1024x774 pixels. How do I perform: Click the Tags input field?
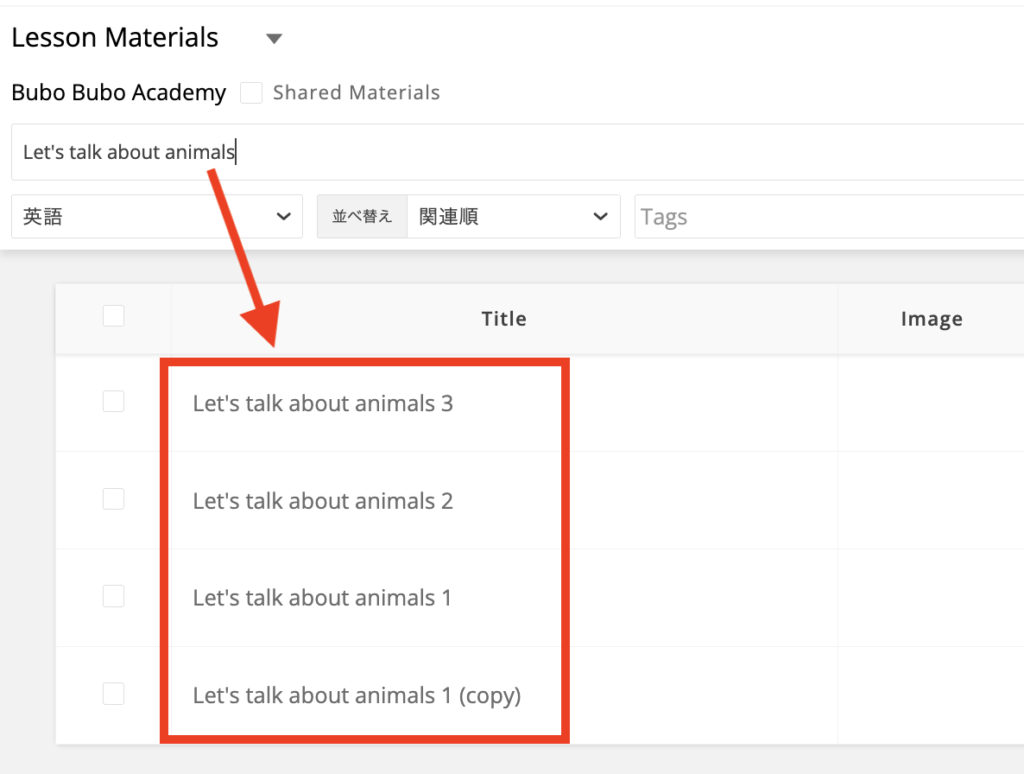(x=828, y=217)
